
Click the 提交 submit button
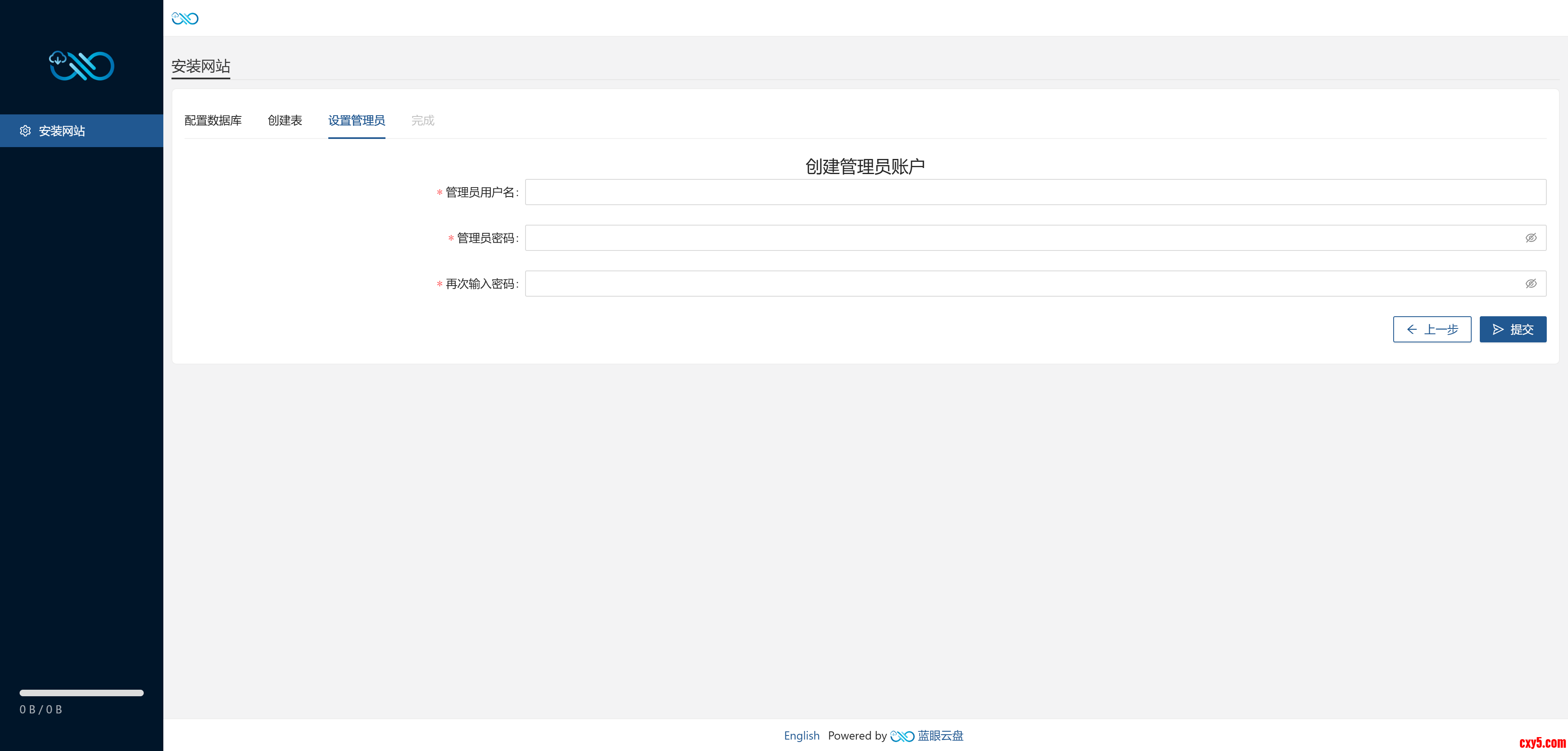coord(1512,329)
